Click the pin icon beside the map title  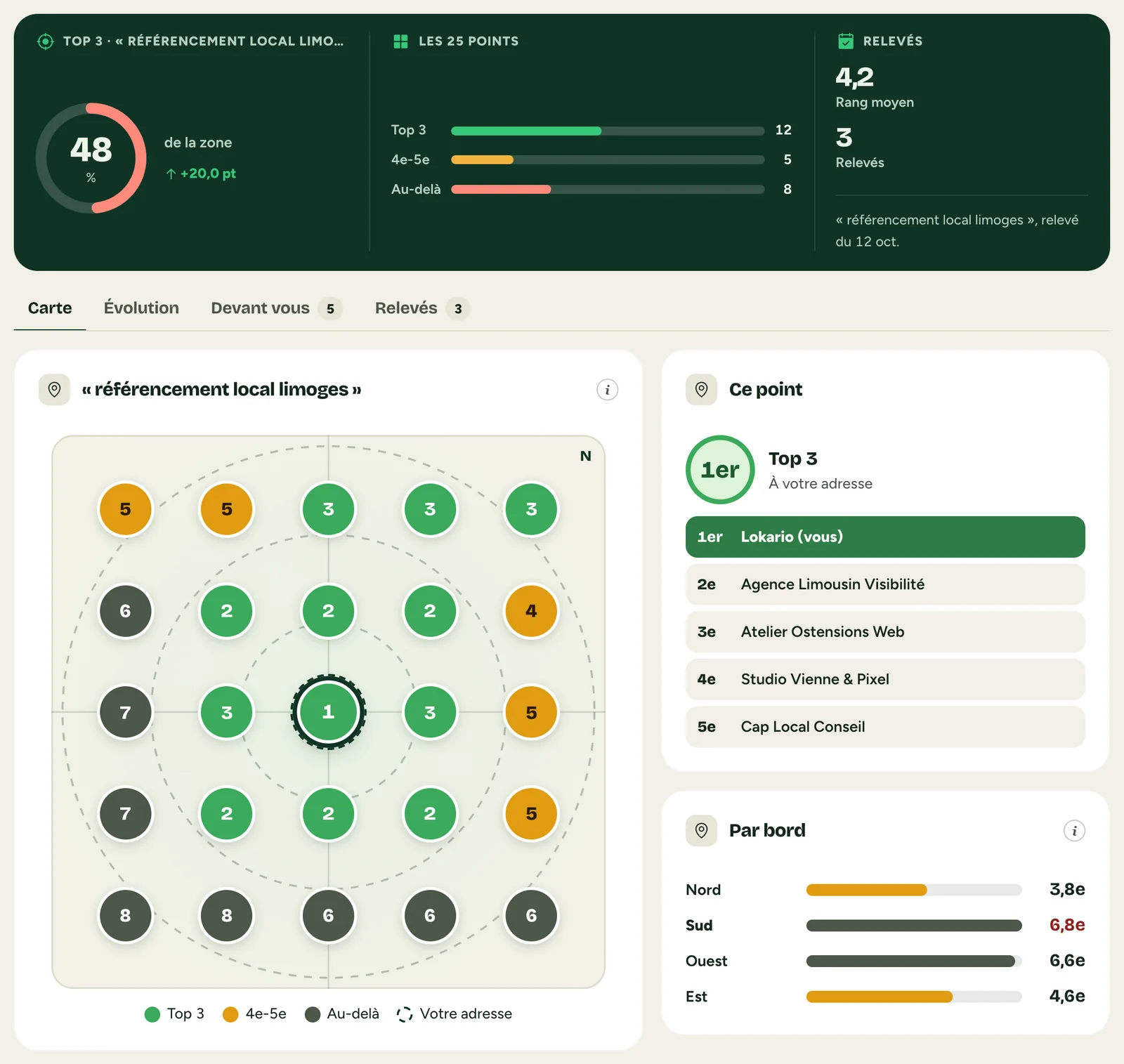coord(54,389)
